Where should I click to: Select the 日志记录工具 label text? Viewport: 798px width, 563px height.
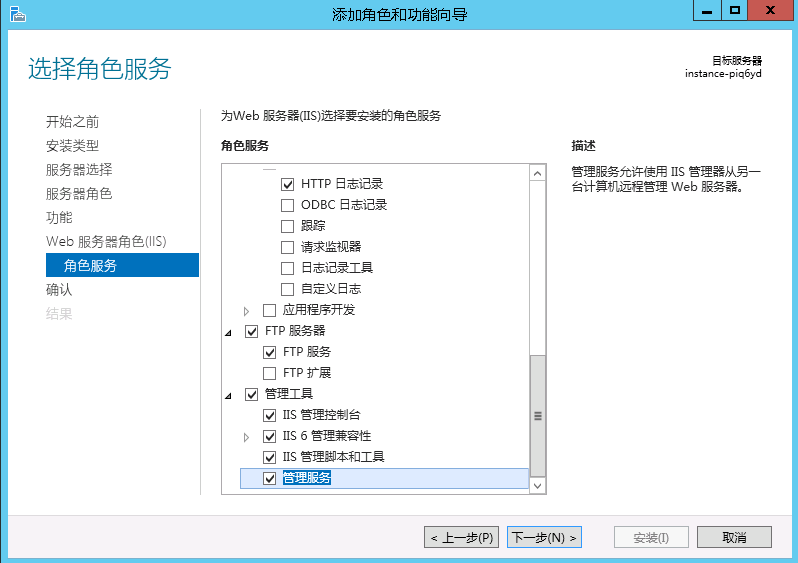(337, 268)
